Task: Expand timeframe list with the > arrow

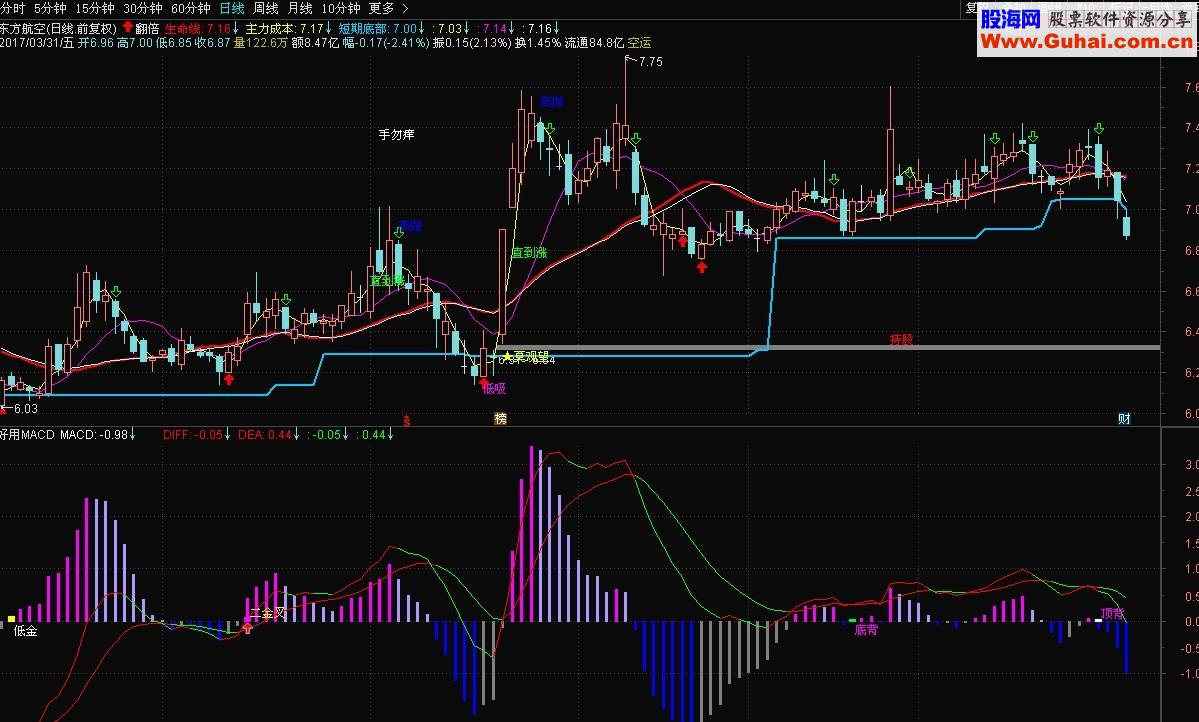Action: click(x=405, y=8)
